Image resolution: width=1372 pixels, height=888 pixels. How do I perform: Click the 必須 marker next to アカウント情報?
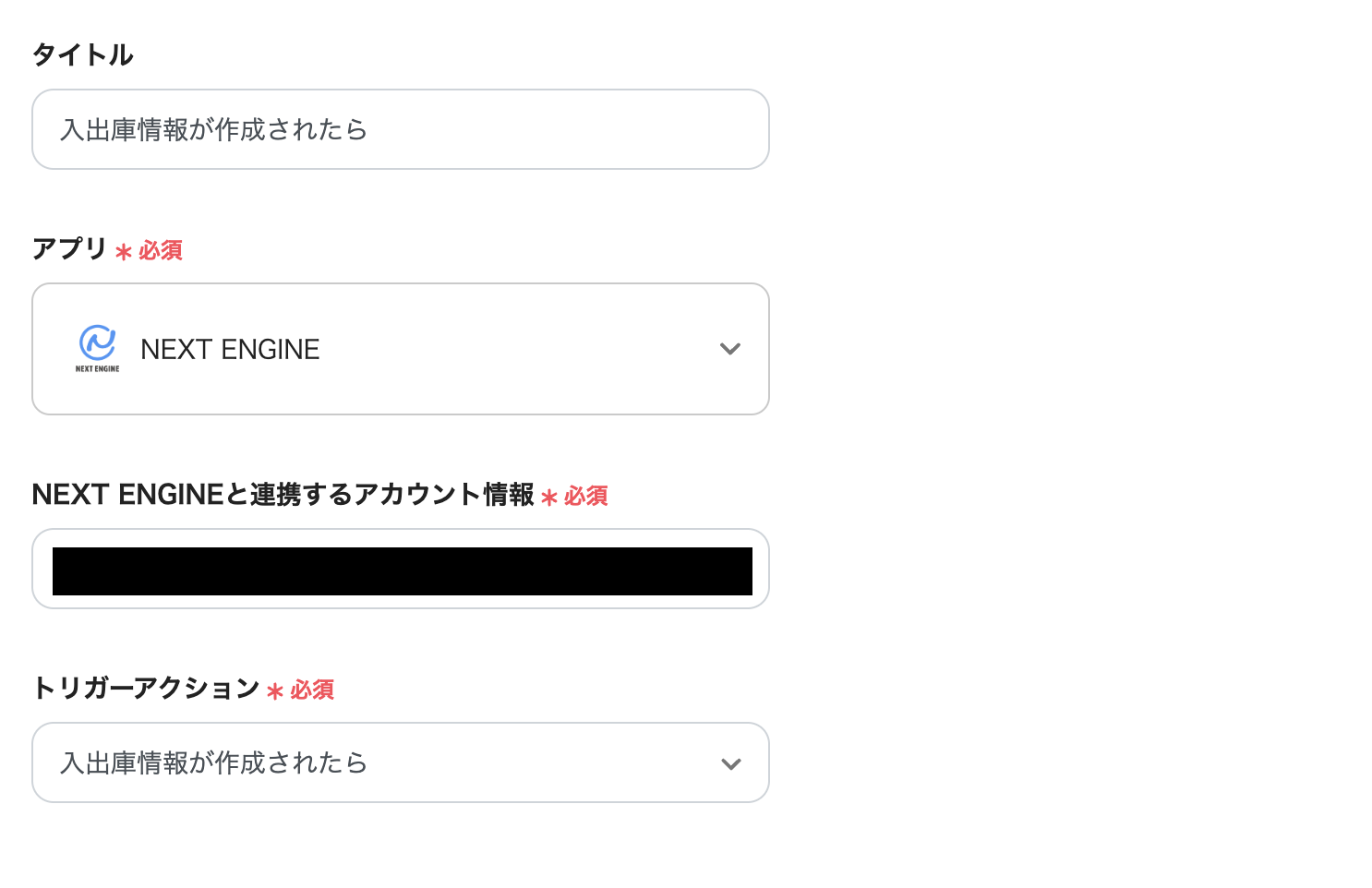[x=586, y=497]
